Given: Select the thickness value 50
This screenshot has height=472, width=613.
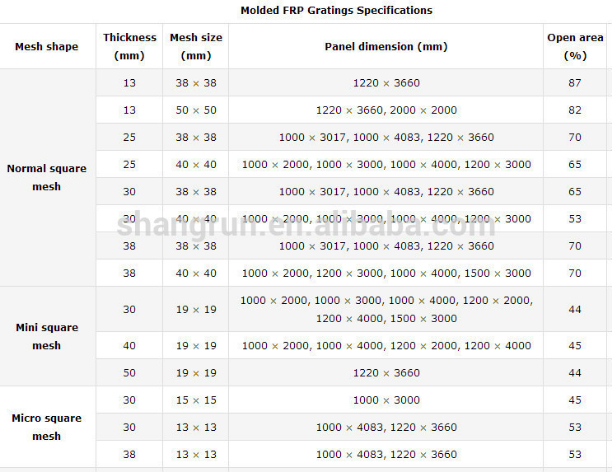Looking at the screenshot, I should [x=129, y=373].
